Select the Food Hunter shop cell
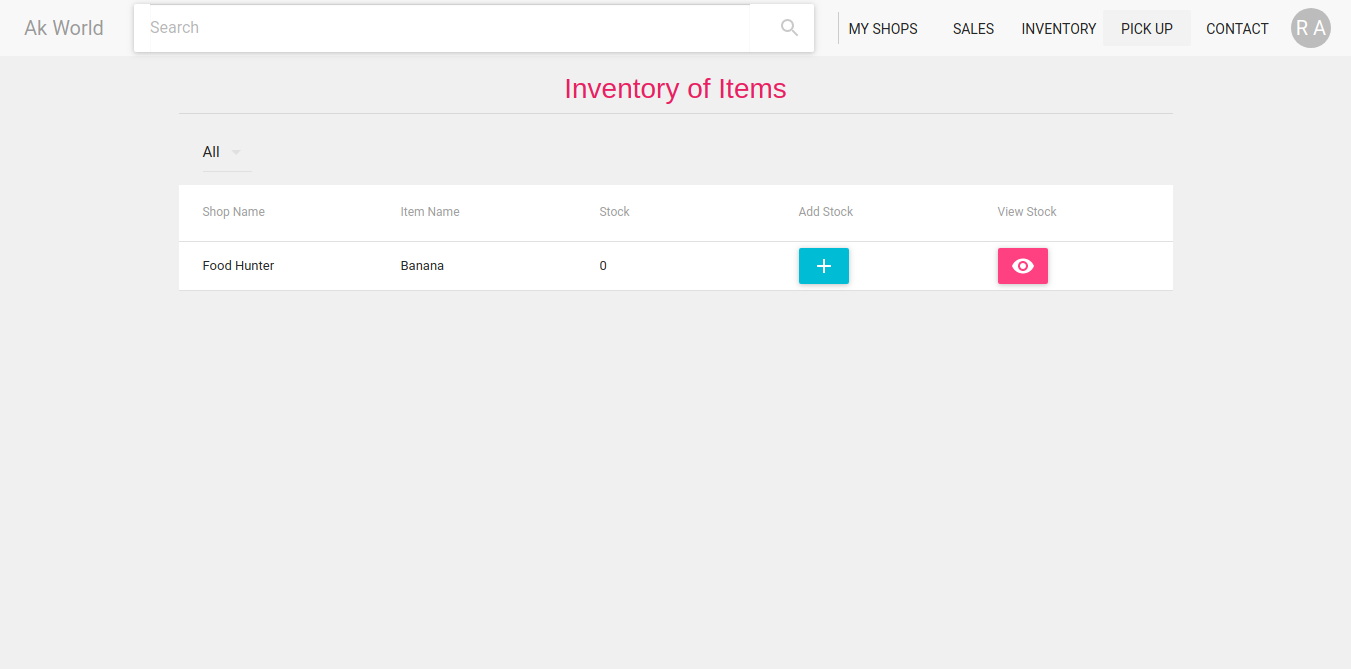 click(238, 266)
